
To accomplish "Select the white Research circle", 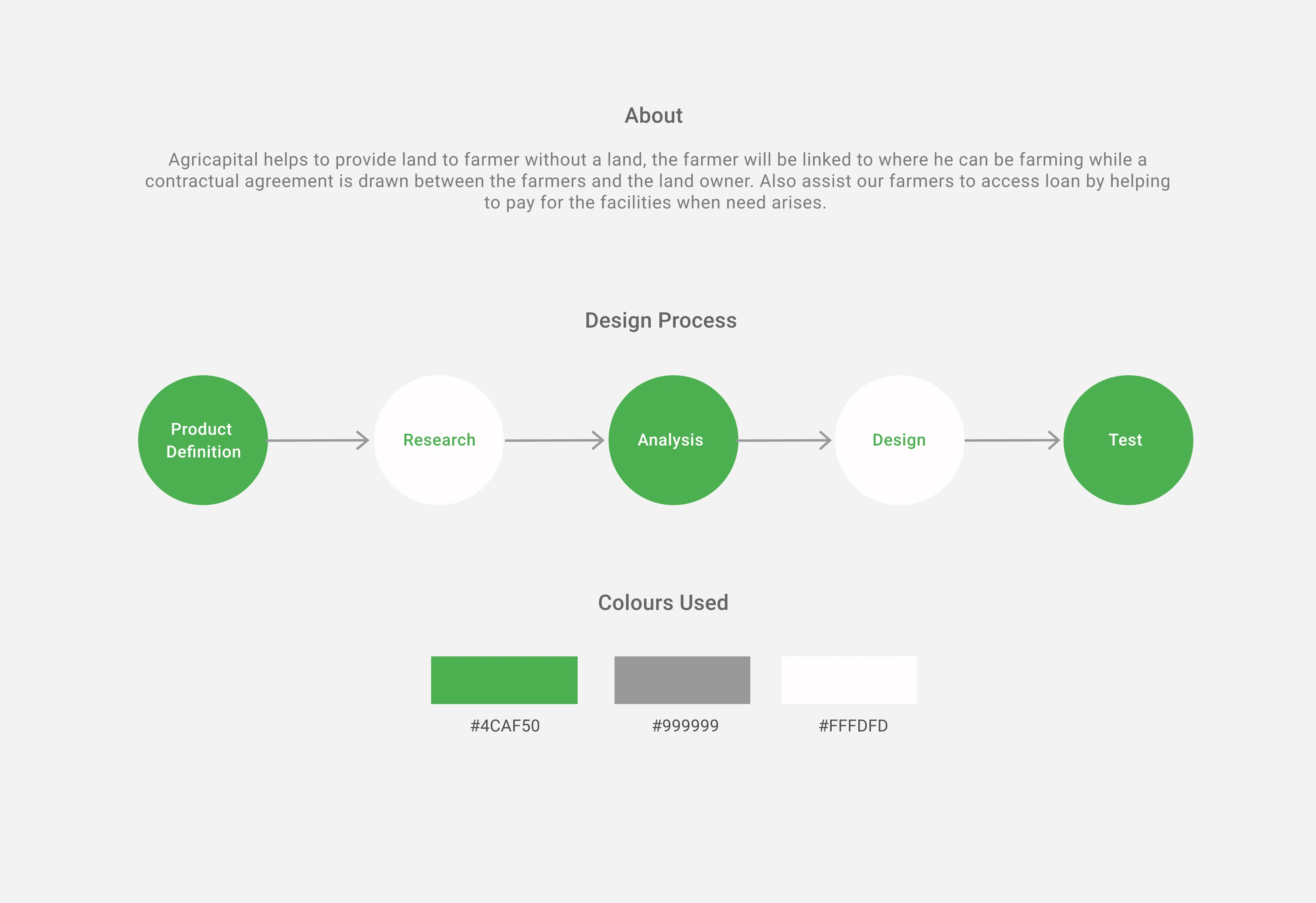I will (439, 440).
